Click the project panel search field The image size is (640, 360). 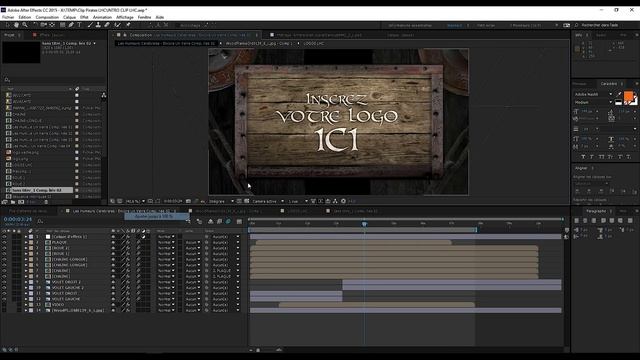pos(53,80)
